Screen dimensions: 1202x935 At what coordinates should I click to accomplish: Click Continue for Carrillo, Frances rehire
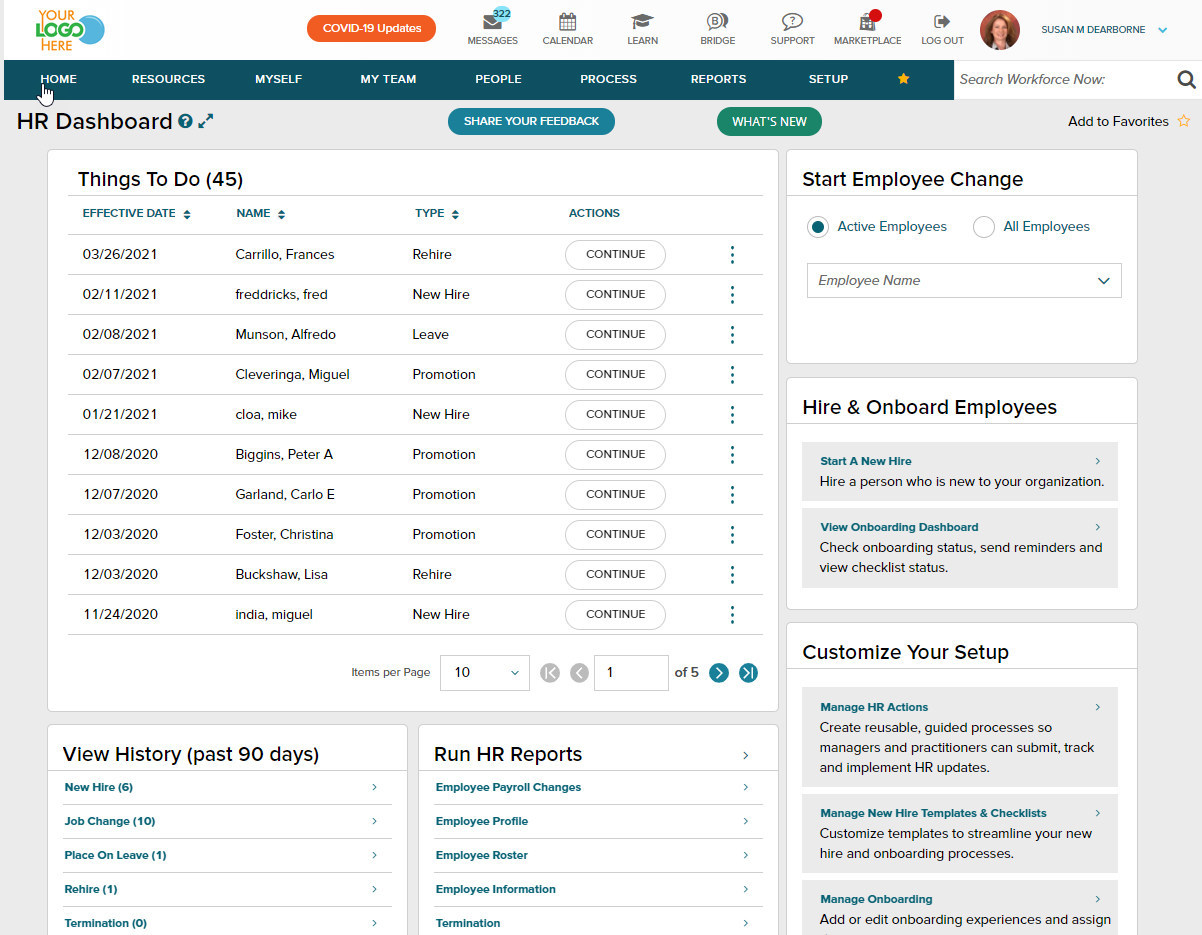tap(615, 254)
